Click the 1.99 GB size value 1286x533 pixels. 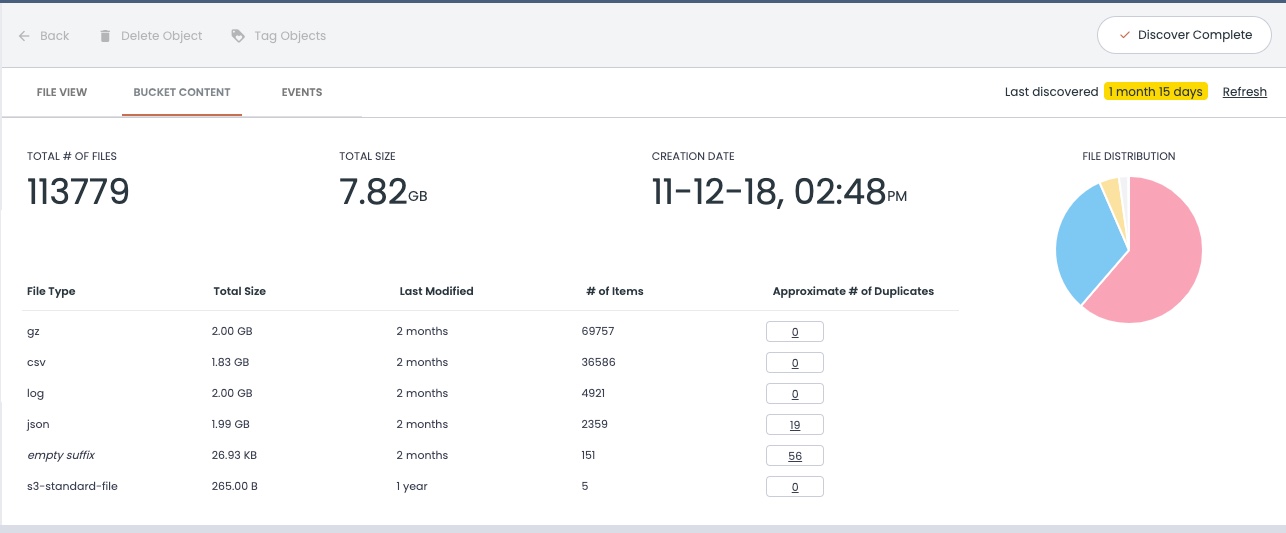230,424
